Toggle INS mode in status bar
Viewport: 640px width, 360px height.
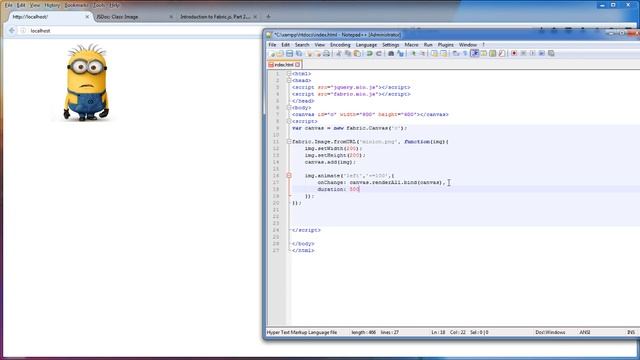tap(631, 332)
